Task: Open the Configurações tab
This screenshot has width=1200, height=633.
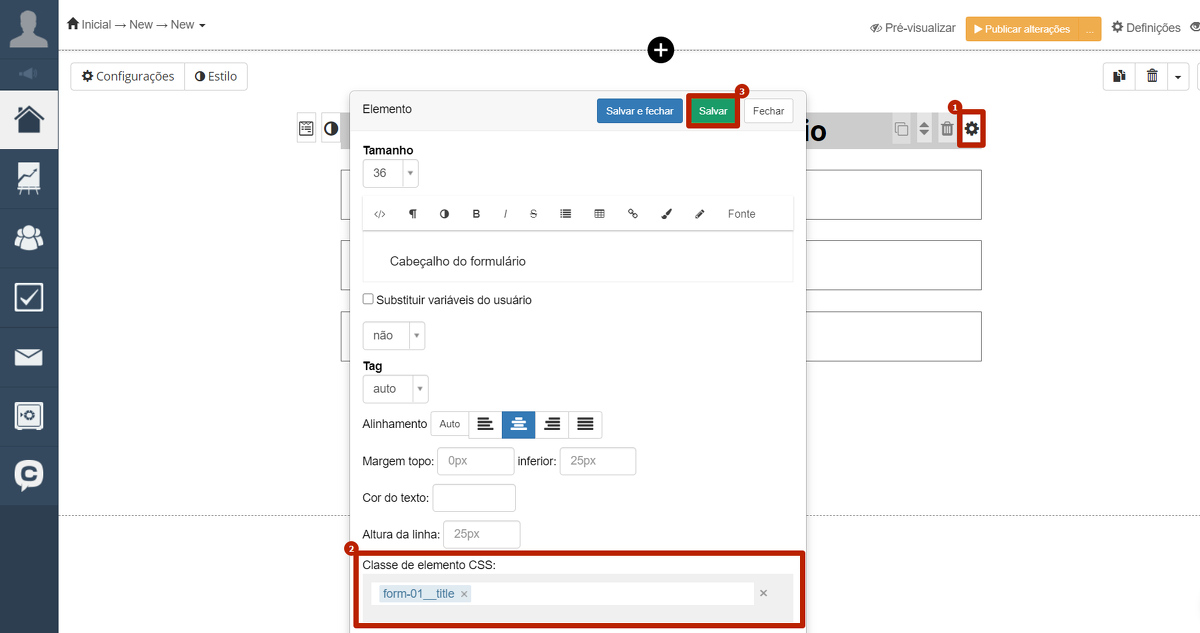Action: [x=128, y=76]
